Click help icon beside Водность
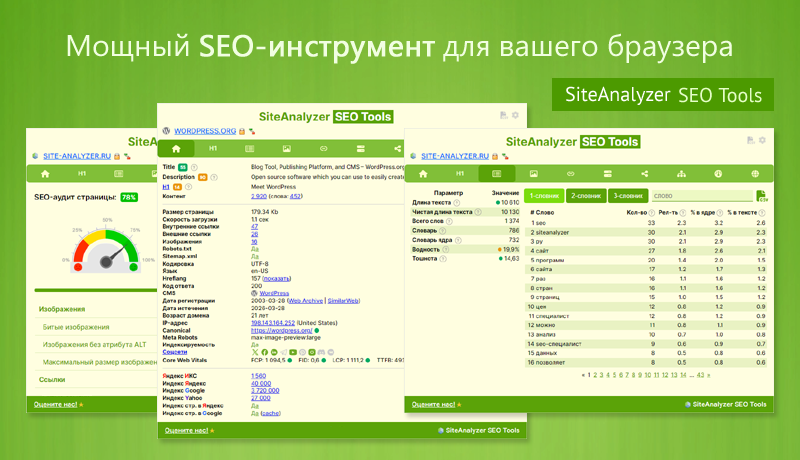Screen dimensions: 800x460 pyautogui.click(x=445, y=249)
